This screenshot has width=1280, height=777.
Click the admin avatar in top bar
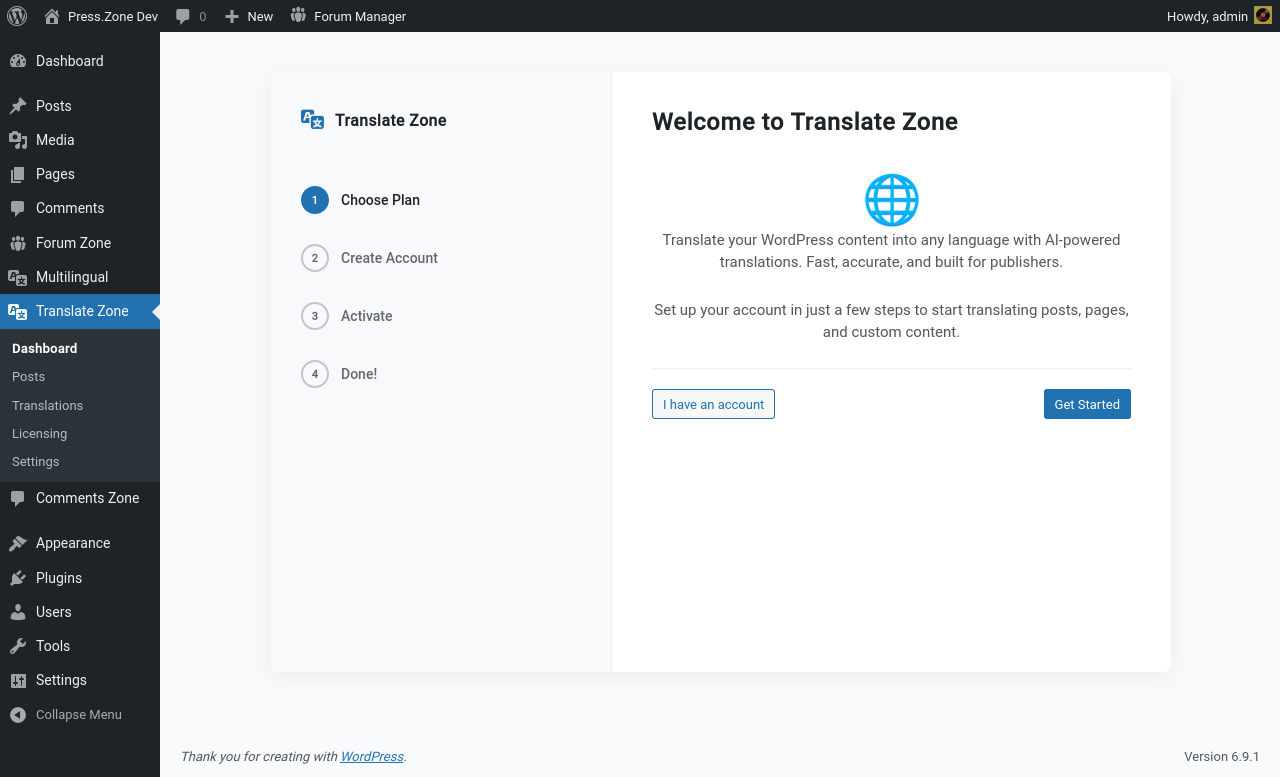pos(1263,16)
